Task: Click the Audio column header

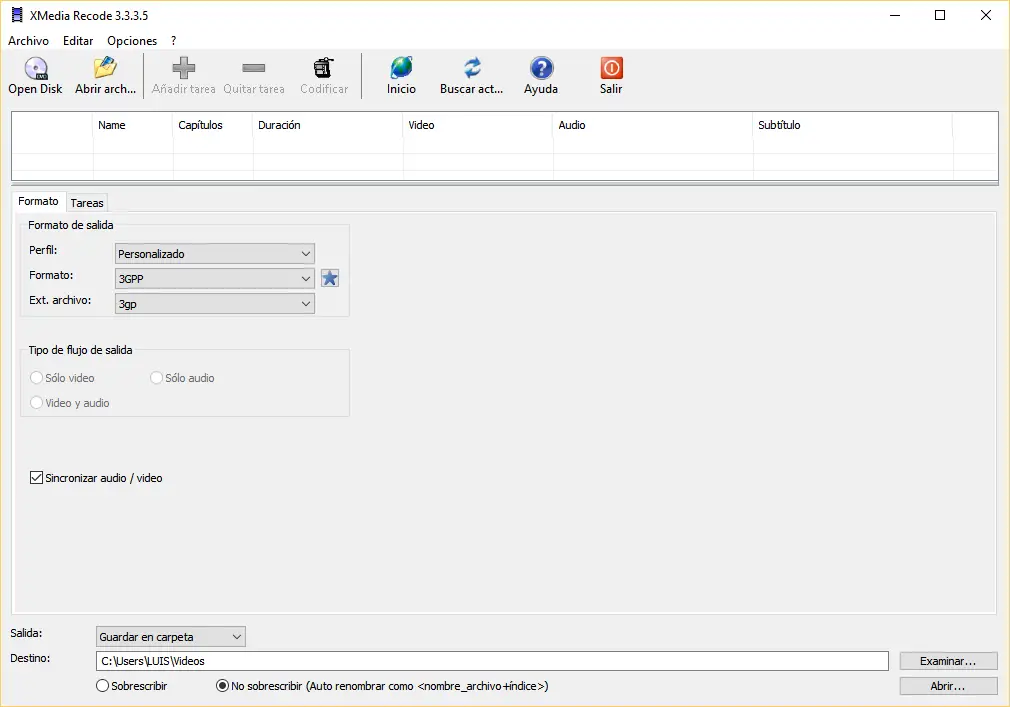Action: [653, 125]
